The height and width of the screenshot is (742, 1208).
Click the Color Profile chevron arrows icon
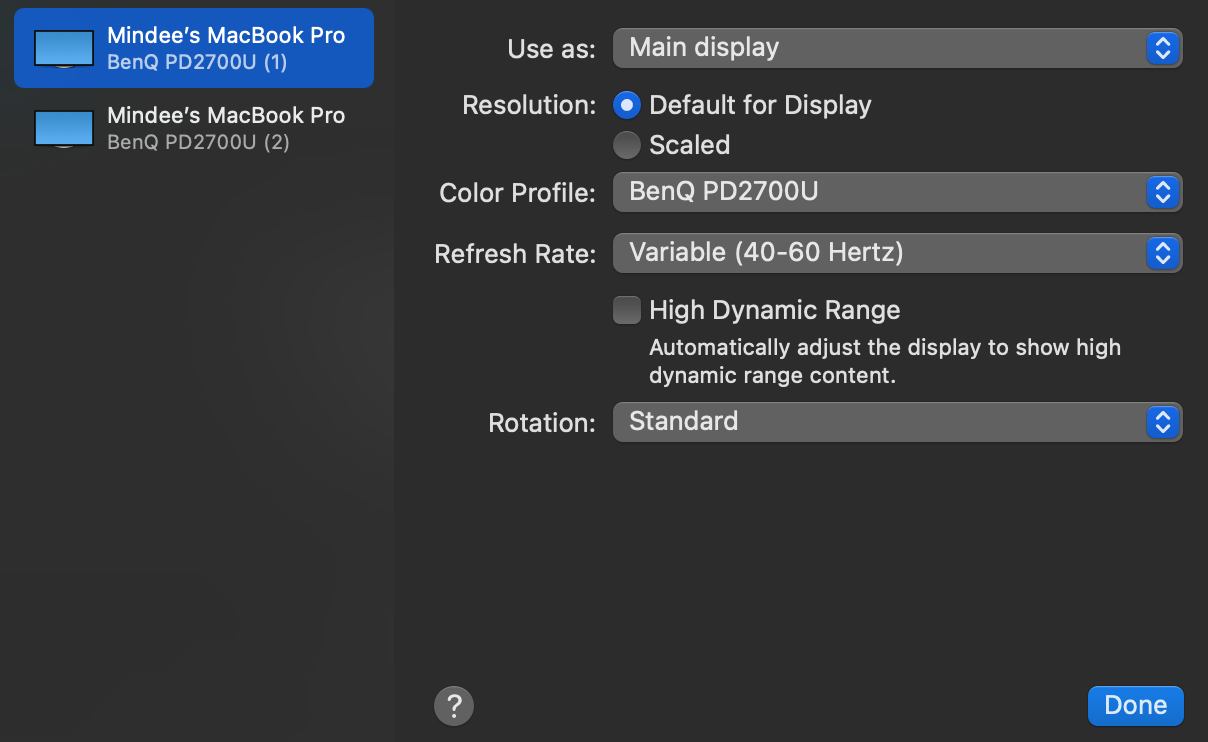coord(1161,192)
